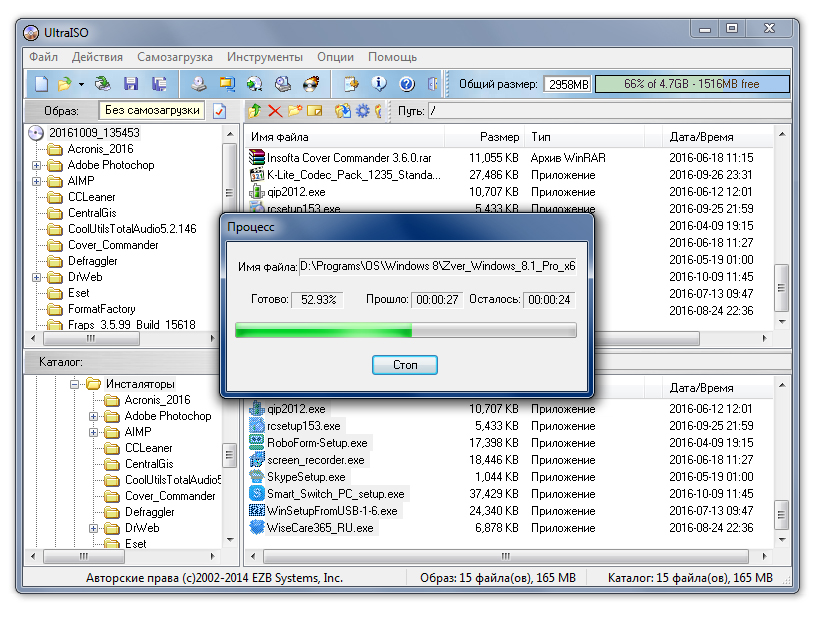This screenshot has height=617, width=815.
Task: Open the dropdown arrow beside Open icon
Action: click(81, 84)
